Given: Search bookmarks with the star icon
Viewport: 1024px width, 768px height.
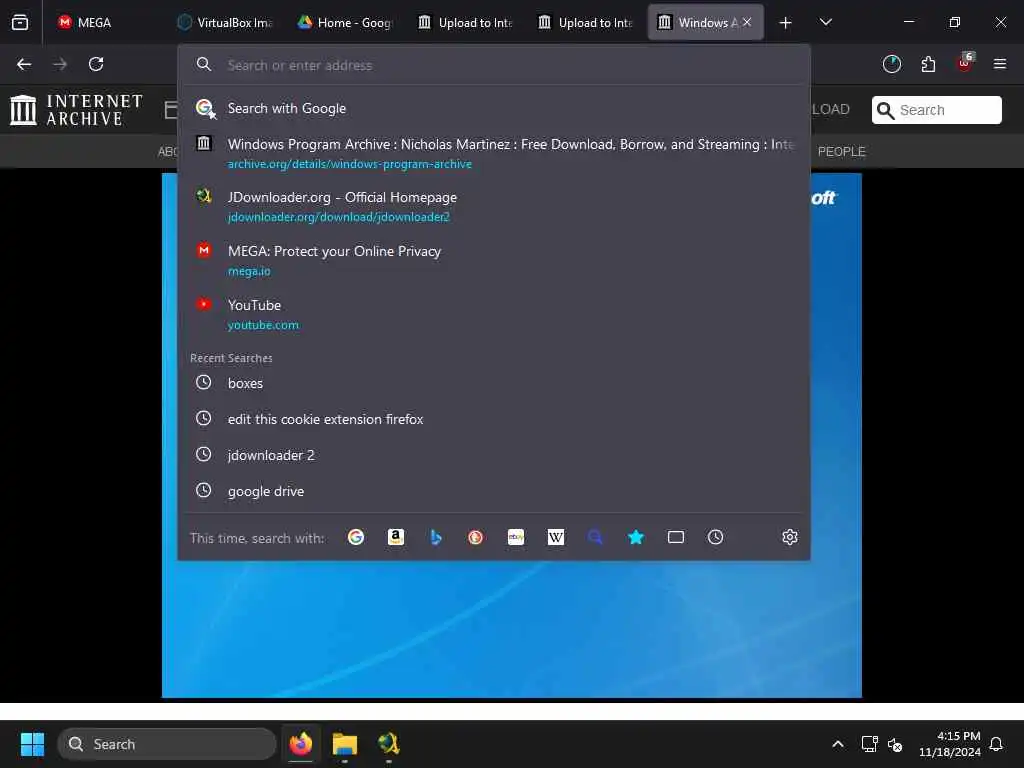Looking at the screenshot, I should (x=635, y=537).
